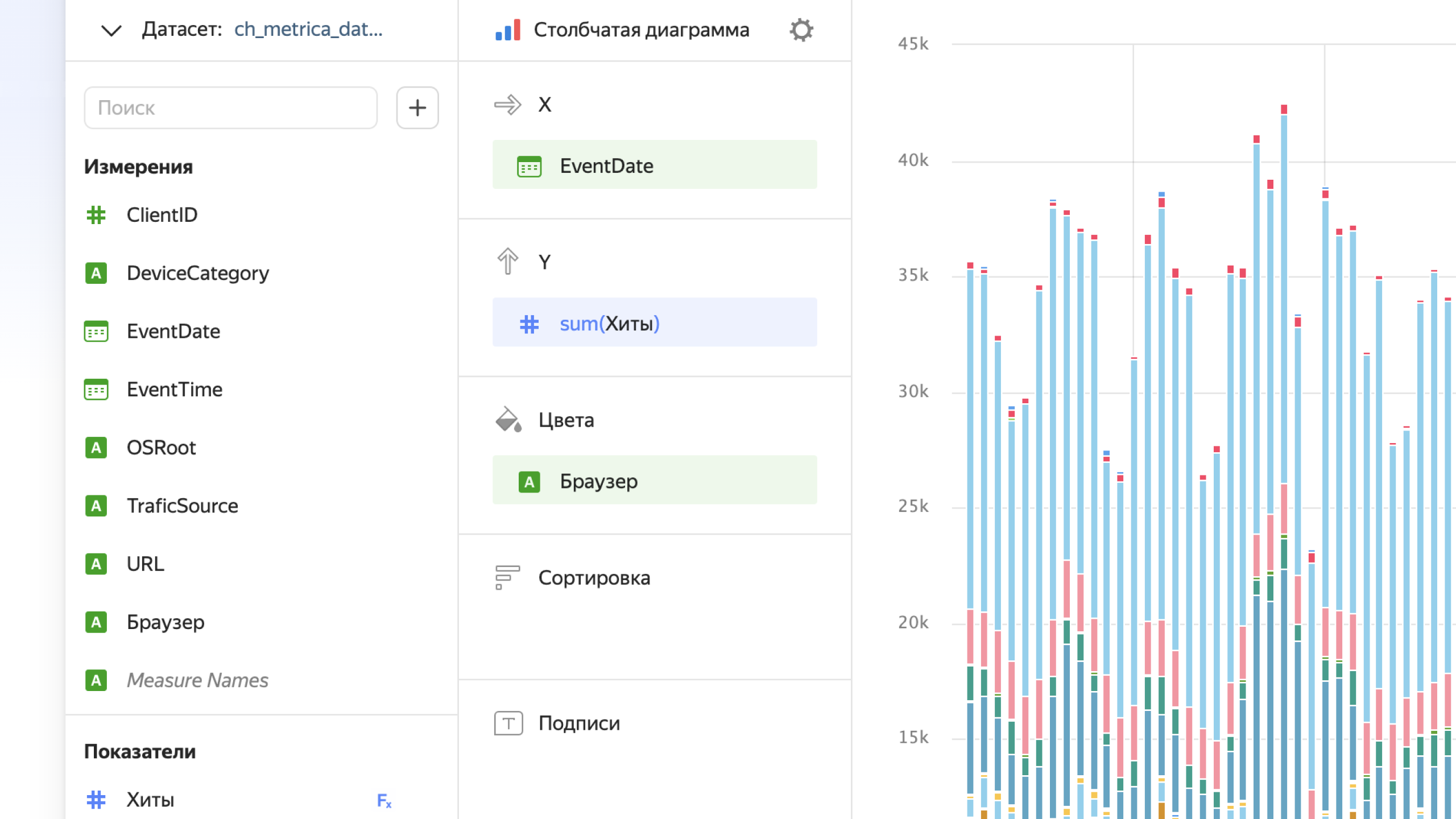1456x819 pixels.
Task: Click the EventTime calendar icon
Action: [x=96, y=390]
